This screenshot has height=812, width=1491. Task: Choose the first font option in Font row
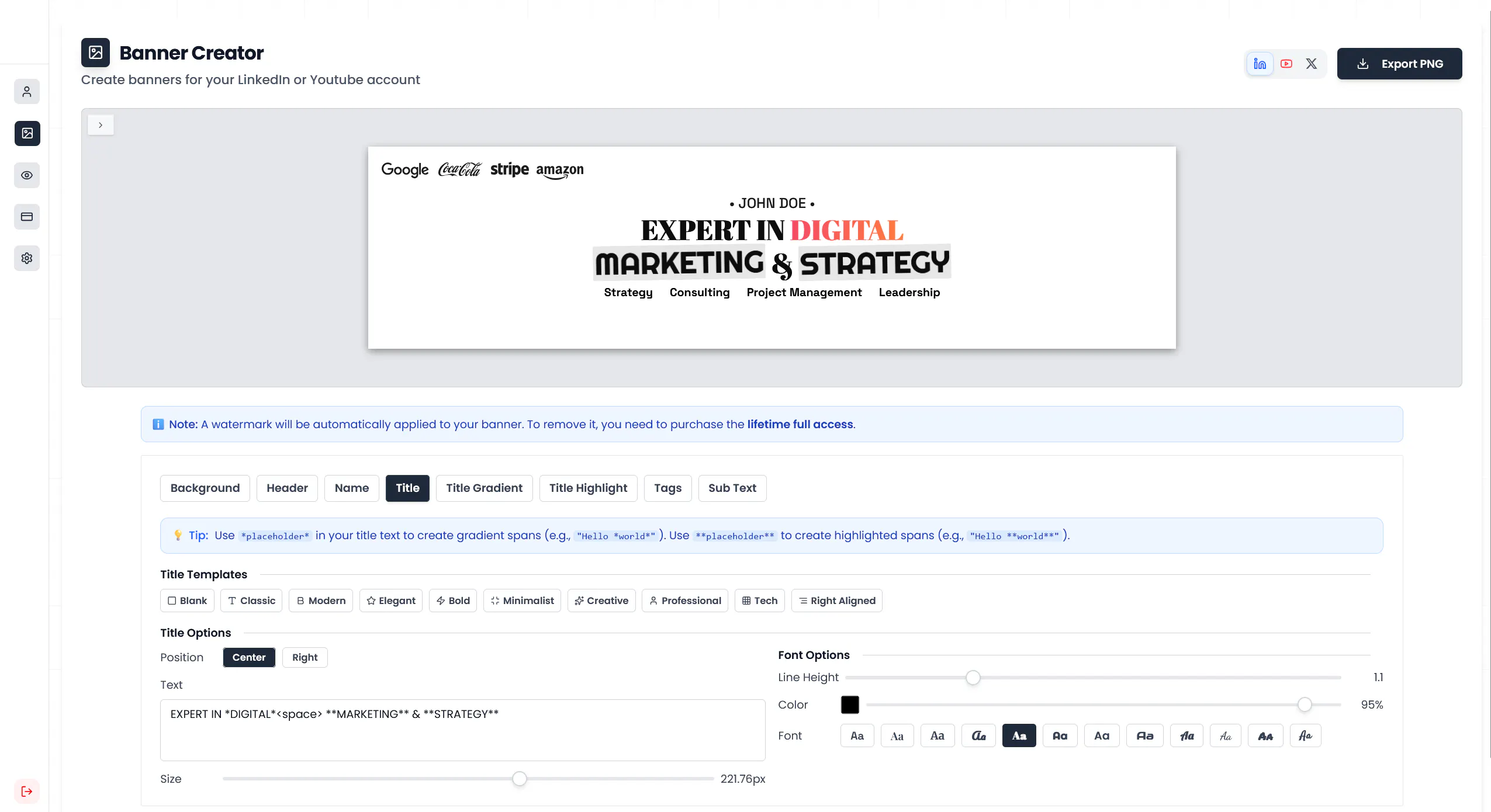(857, 736)
